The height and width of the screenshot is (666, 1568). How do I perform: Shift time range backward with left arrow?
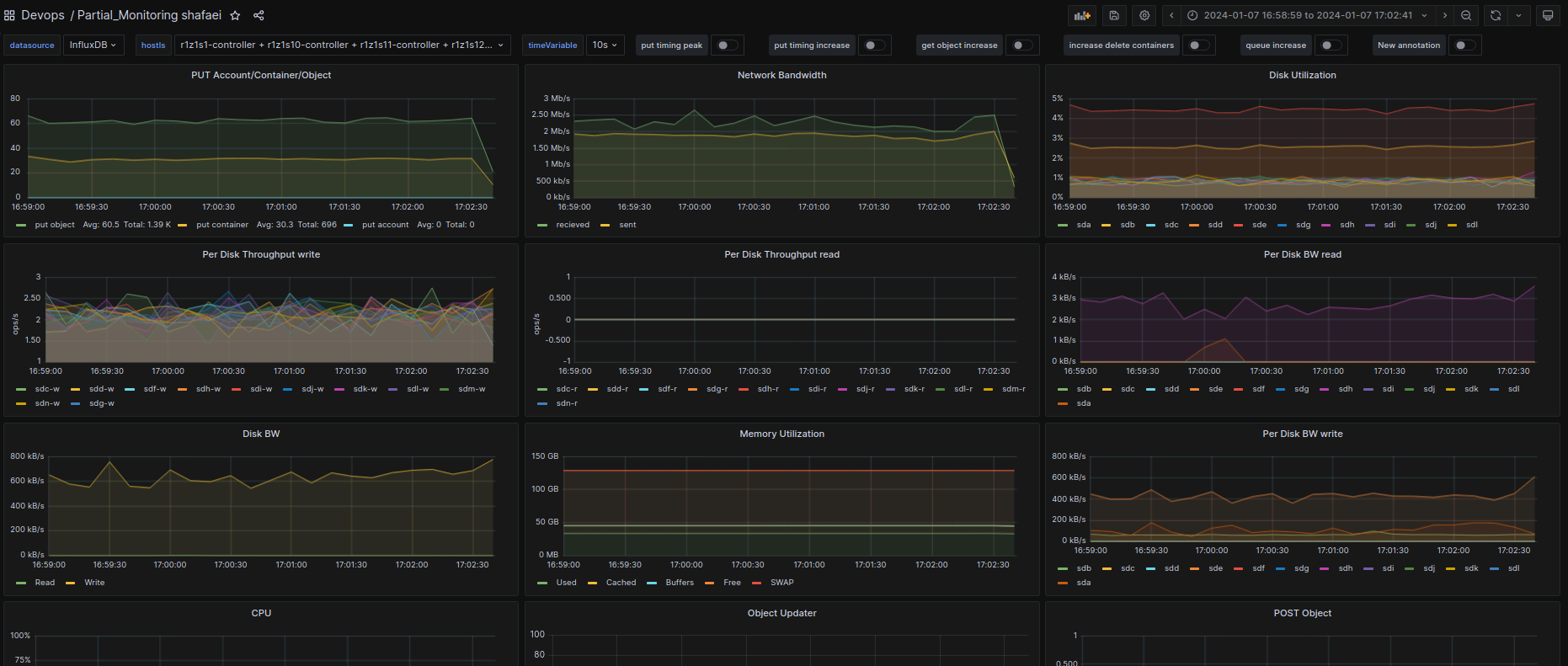[x=1171, y=15]
